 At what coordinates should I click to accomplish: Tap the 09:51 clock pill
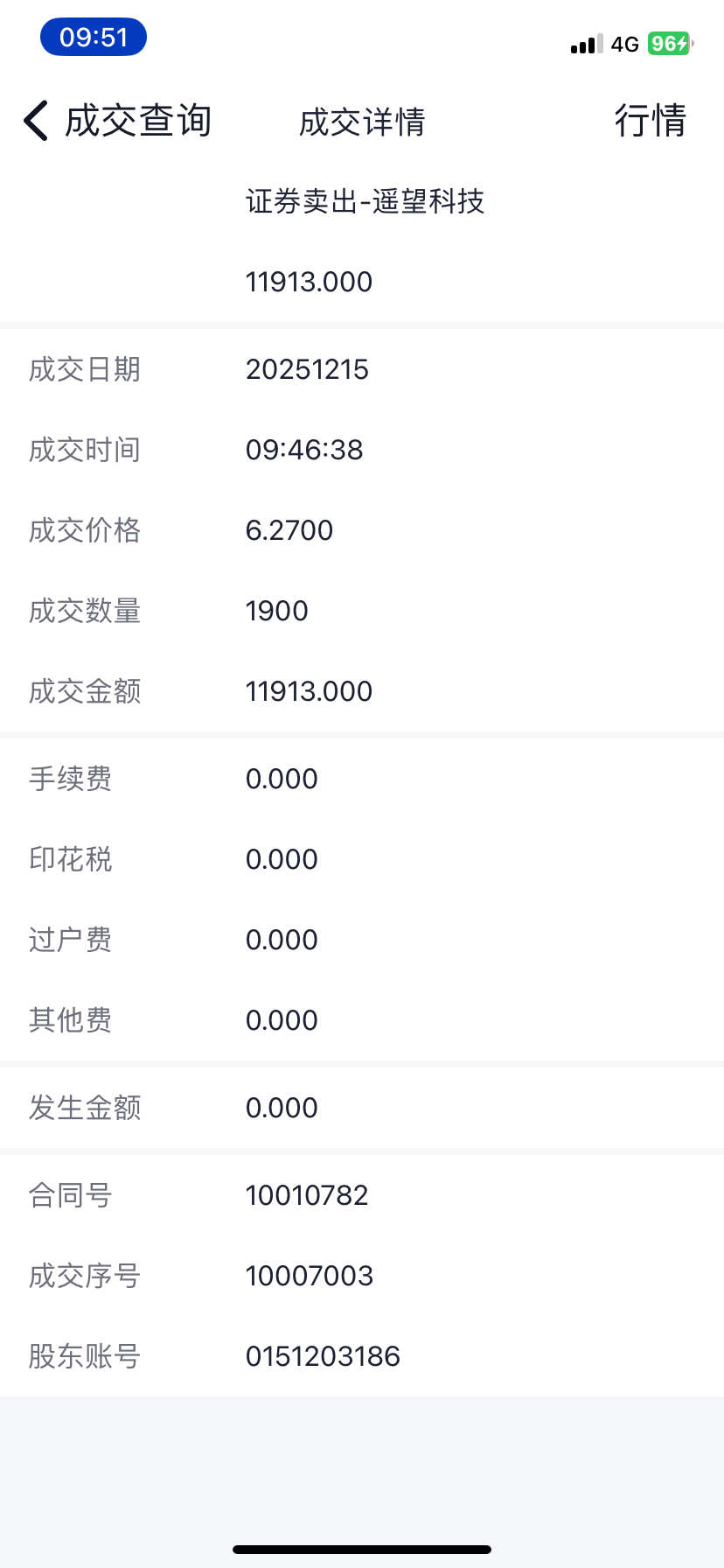click(x=94, y=38)
